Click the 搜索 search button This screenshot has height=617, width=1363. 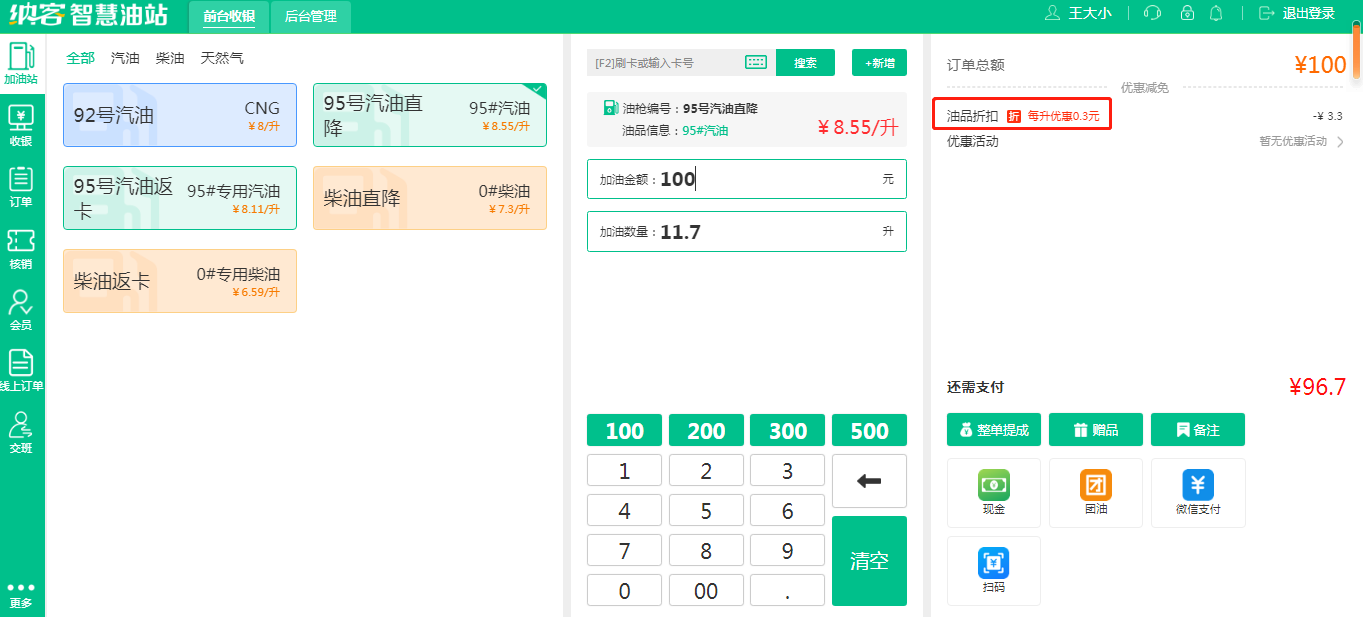[x=806, y=62]
